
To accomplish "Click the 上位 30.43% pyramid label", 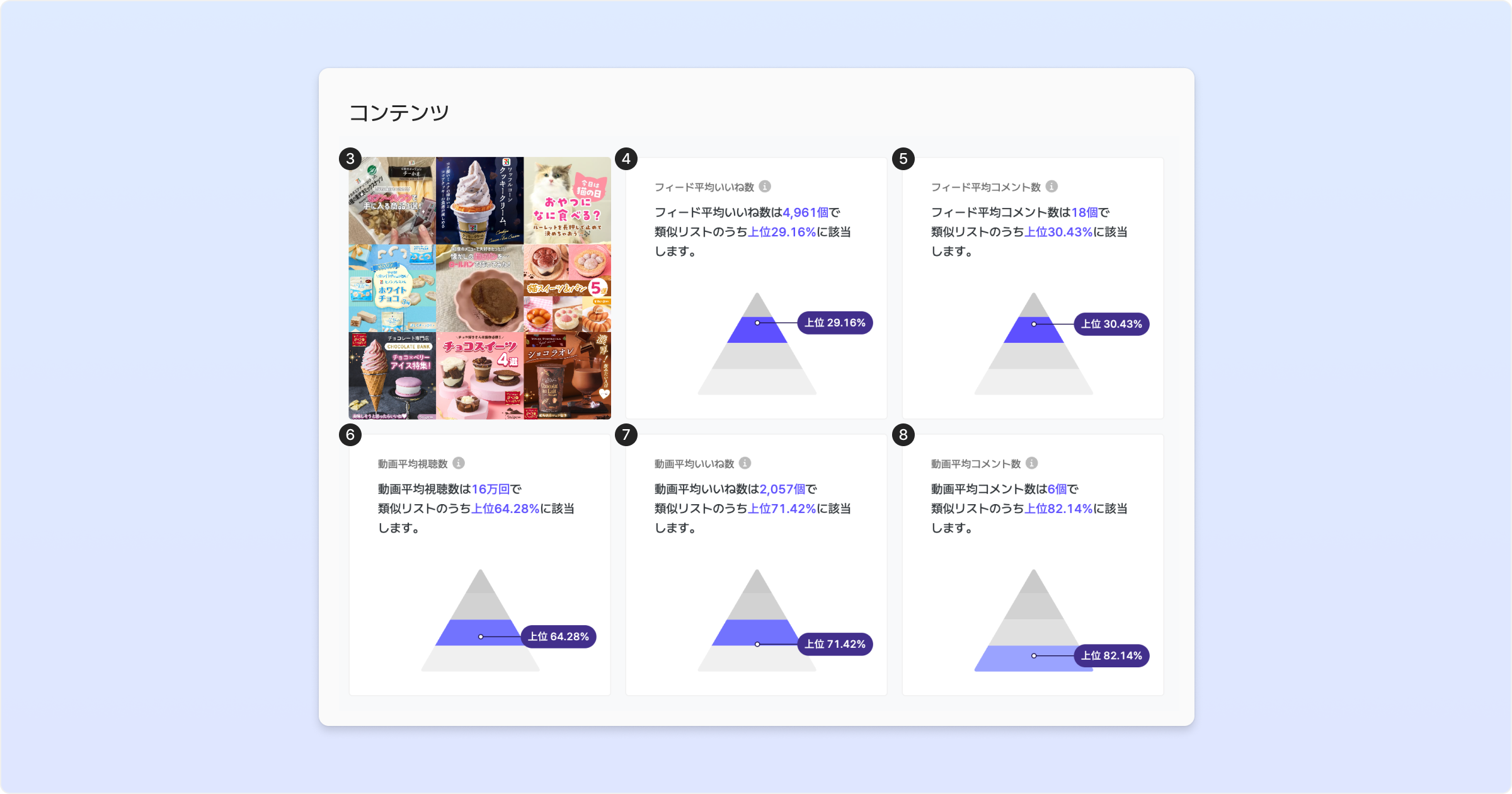I will [x=1111, y=324].
